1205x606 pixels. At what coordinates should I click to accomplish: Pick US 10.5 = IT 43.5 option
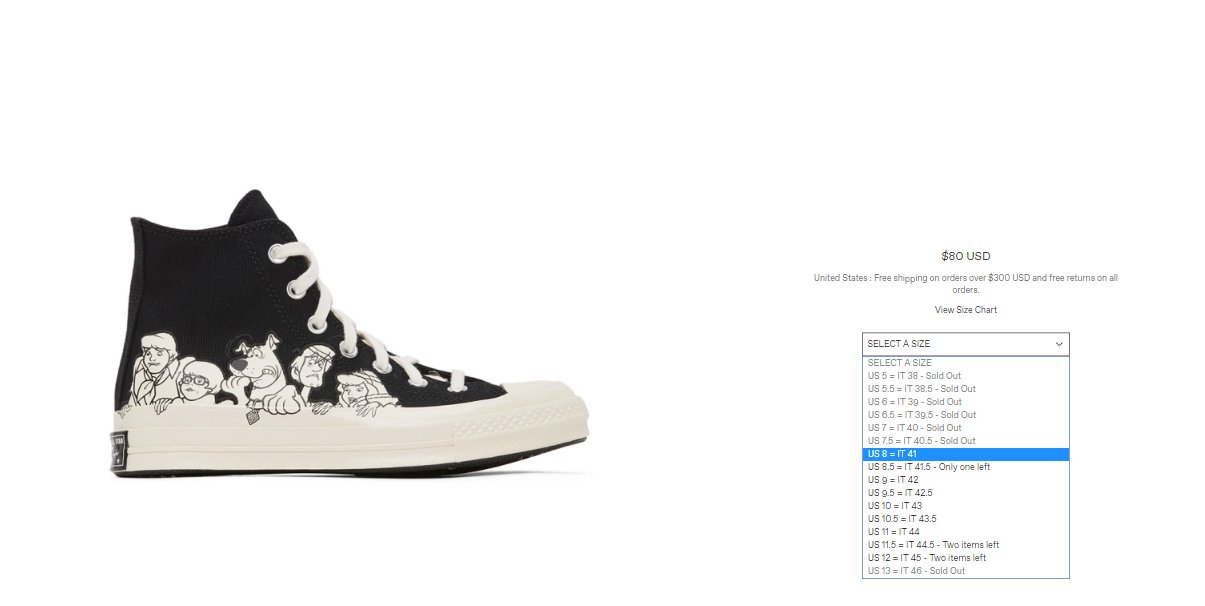966,519
